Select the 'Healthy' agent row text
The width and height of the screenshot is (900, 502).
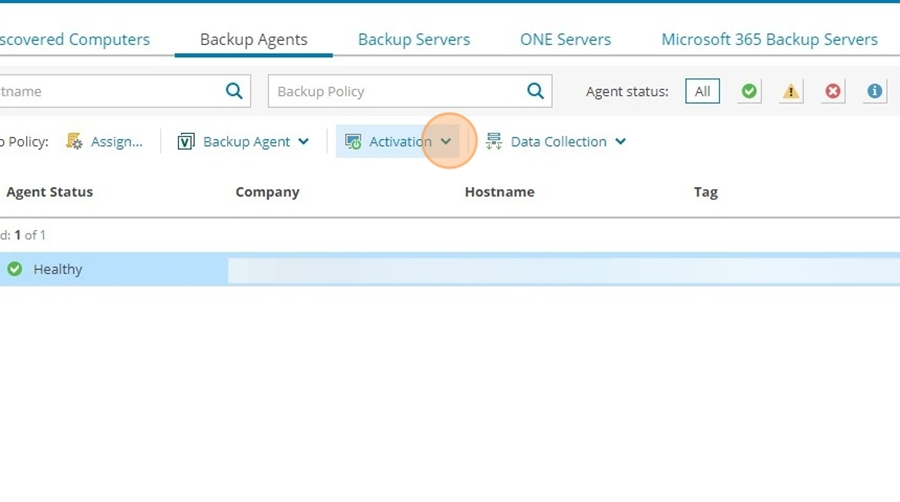57,269
